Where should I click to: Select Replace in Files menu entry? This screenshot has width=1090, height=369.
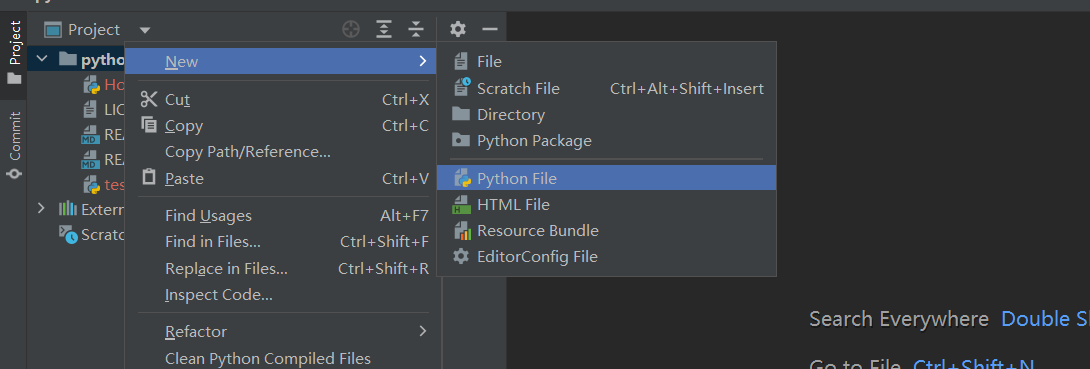pos(281,268)
